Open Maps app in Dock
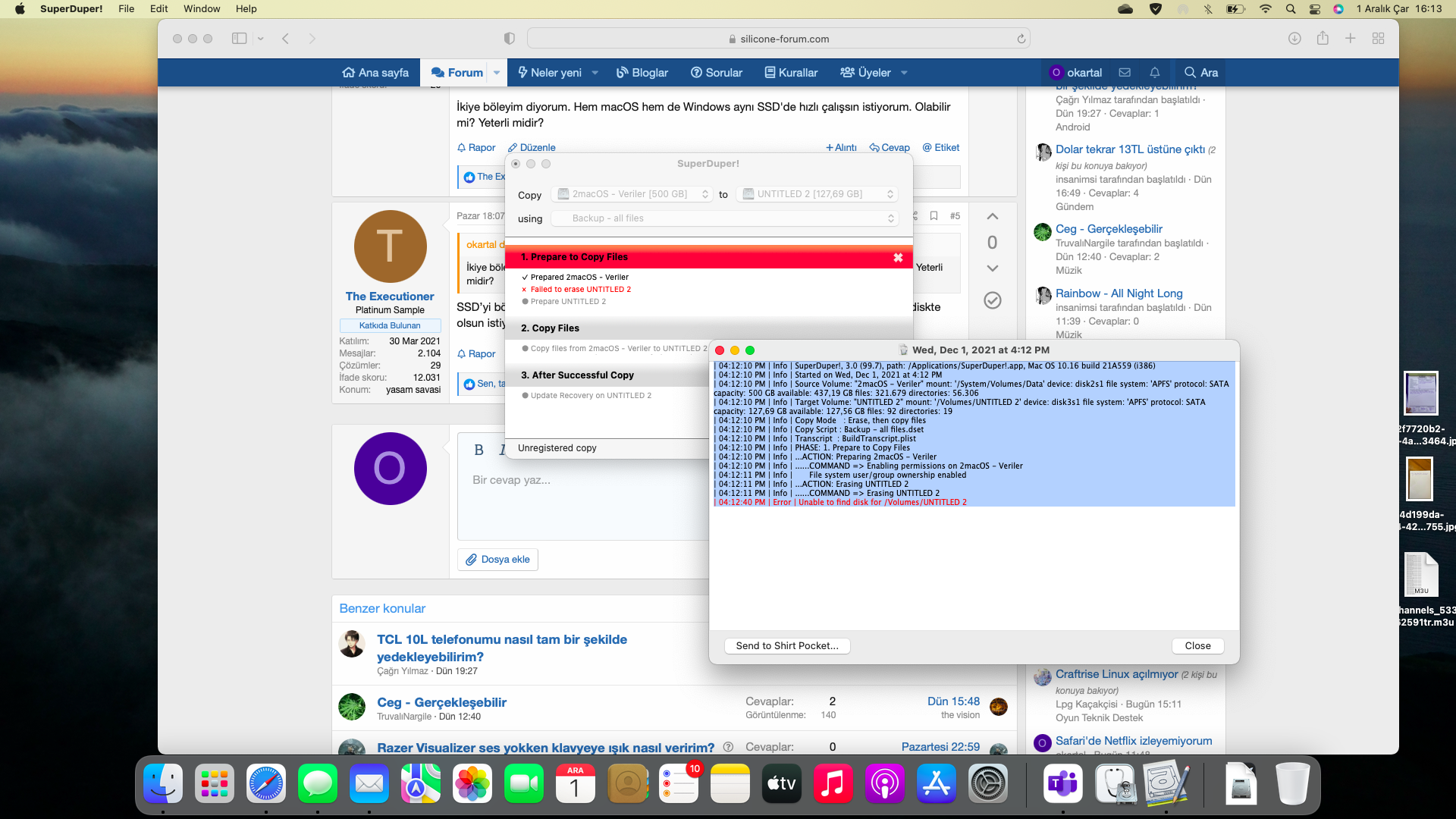The image size is (1456, 819). click(421, 783)
